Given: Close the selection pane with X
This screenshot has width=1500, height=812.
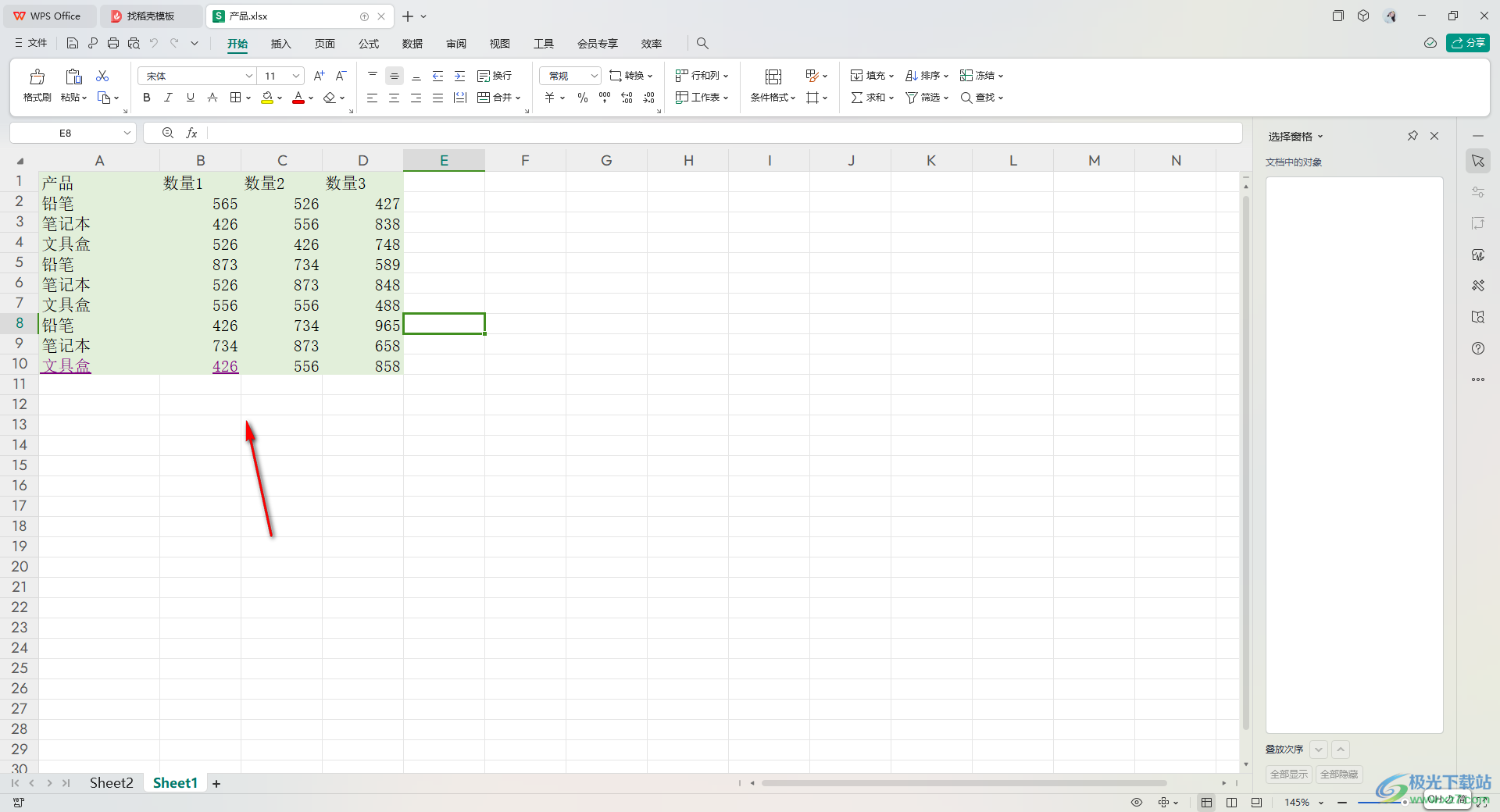Looking at the screenshot, I should coord(1434,136).
